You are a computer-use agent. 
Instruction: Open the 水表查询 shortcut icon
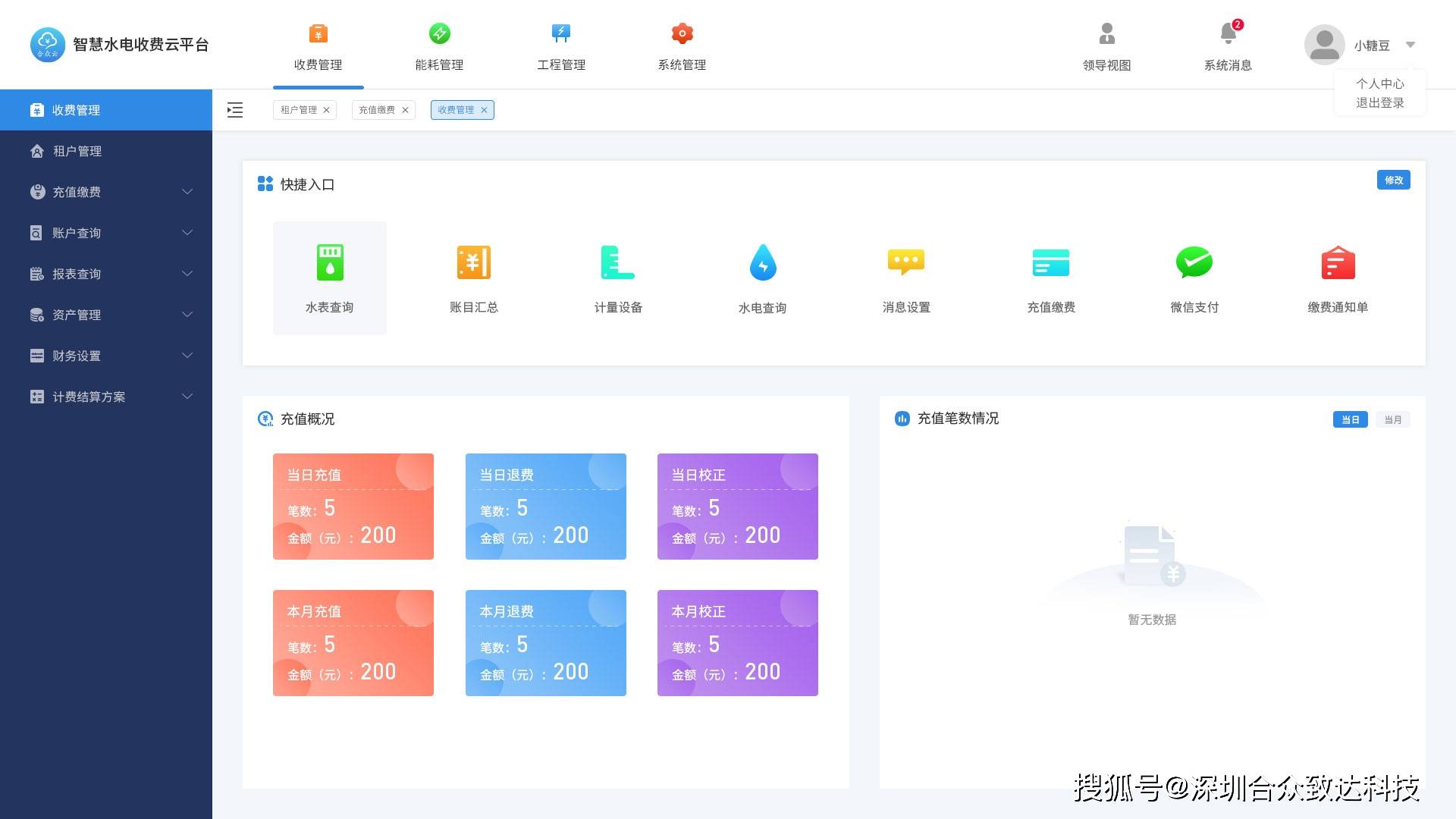point(330,263)
